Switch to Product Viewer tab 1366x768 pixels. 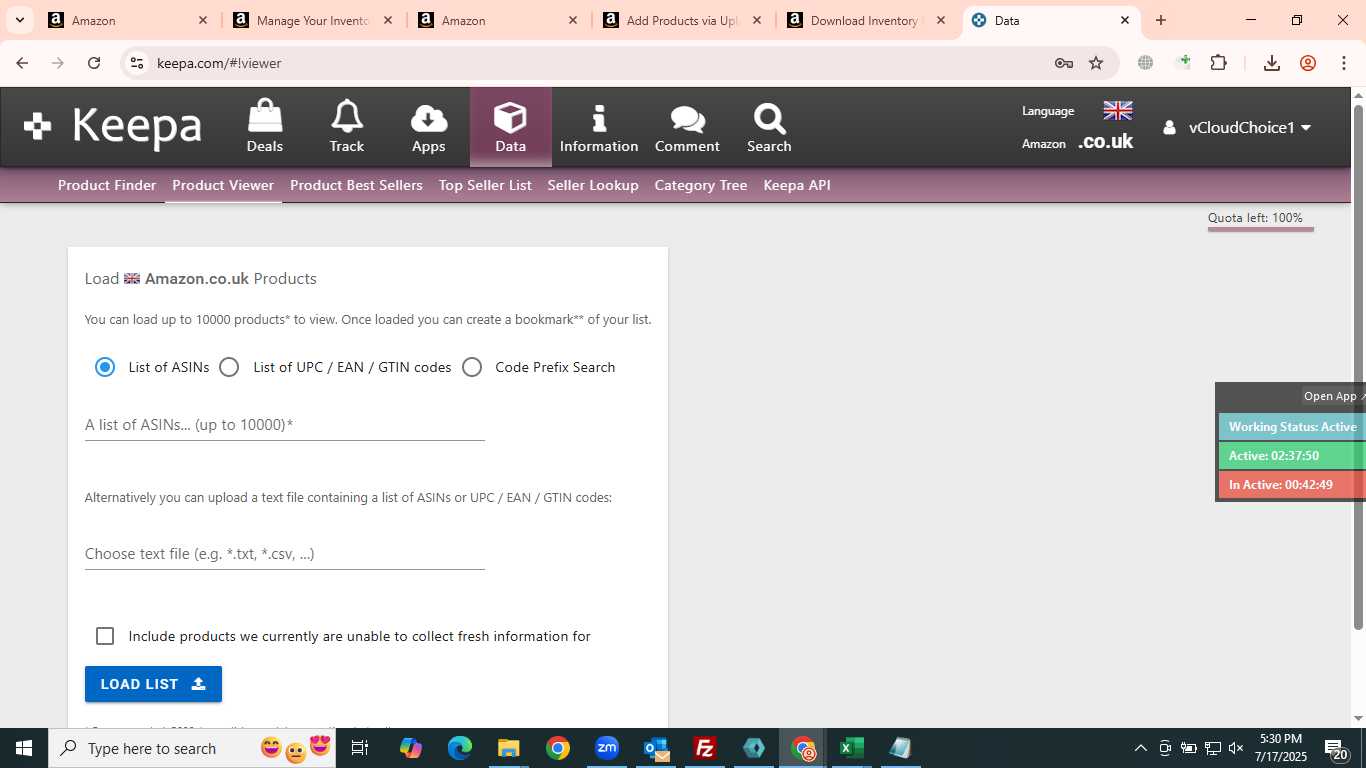tap(223, 185)
